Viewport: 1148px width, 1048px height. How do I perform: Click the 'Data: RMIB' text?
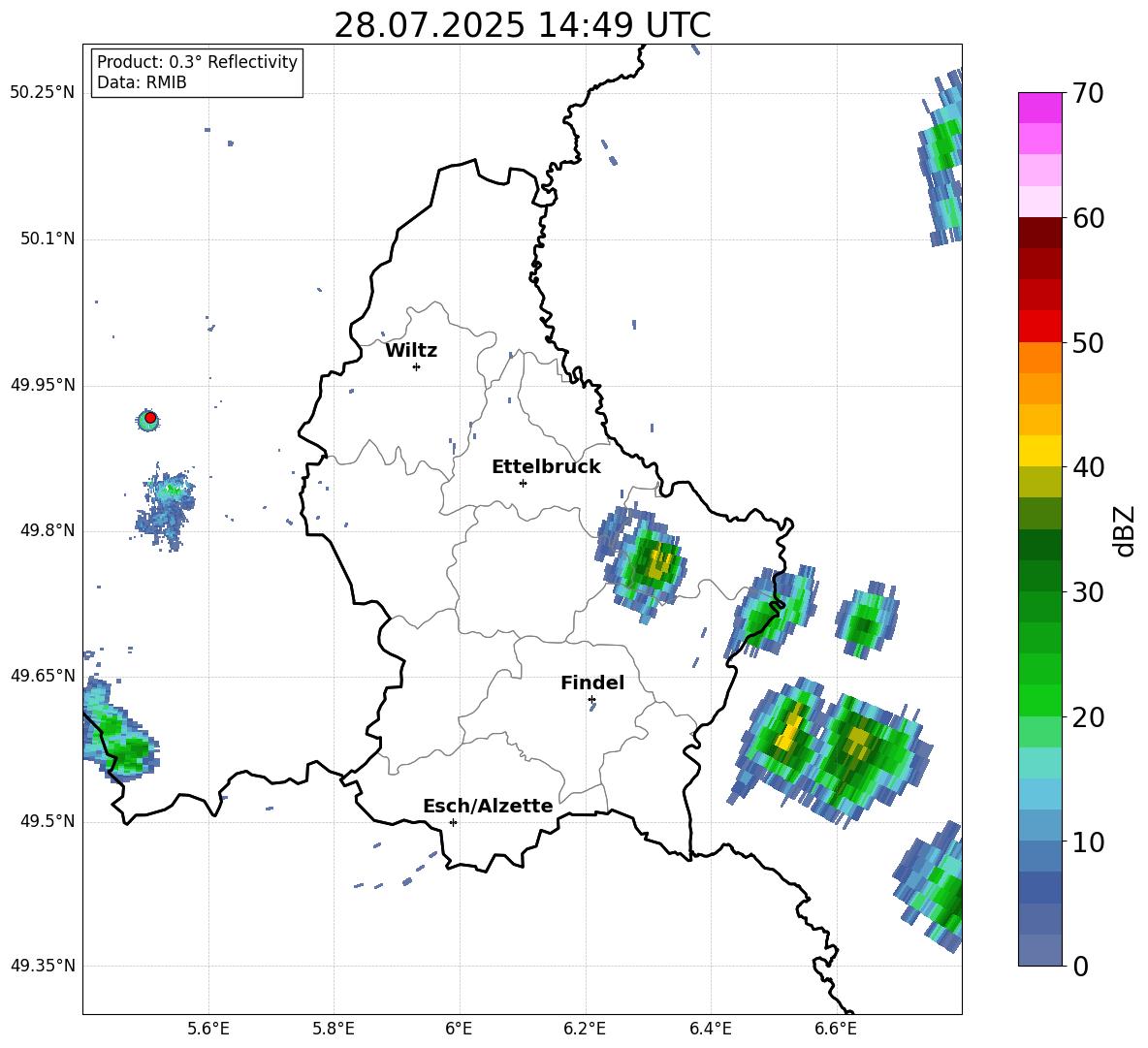(x=142, y=82)
